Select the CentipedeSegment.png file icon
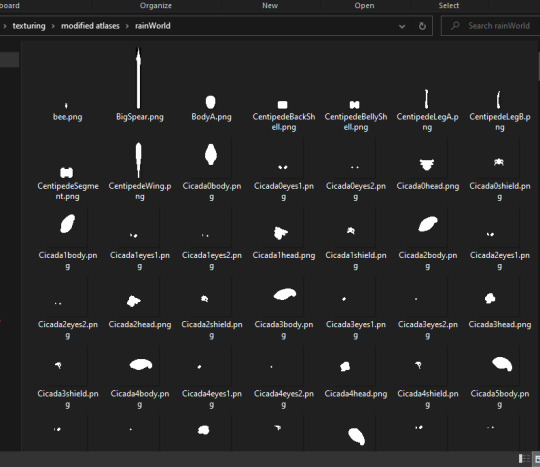Screen dimensions: 540x467 (x=66, y=172)
